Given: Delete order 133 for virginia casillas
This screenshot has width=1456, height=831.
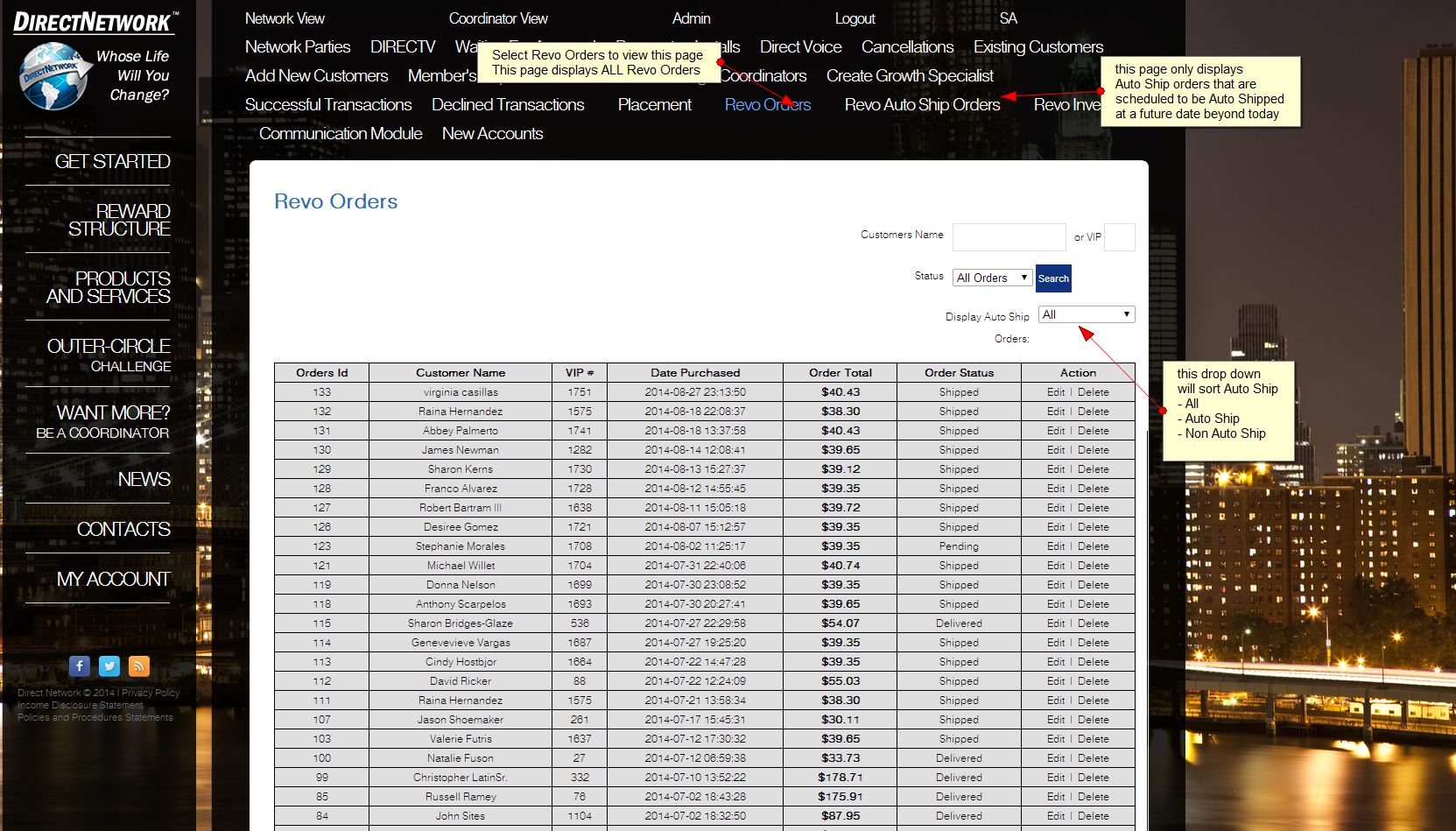Looking at the screenshot, I should (1094, 392).
